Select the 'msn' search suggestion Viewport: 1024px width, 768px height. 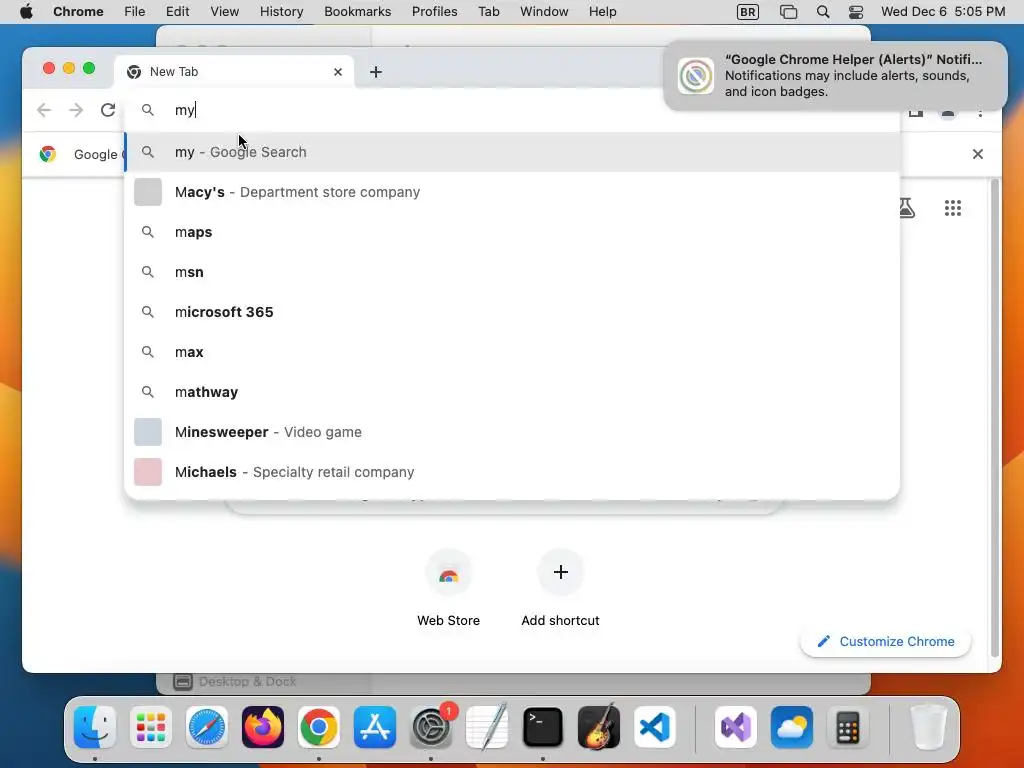click(x=512, y=272)
